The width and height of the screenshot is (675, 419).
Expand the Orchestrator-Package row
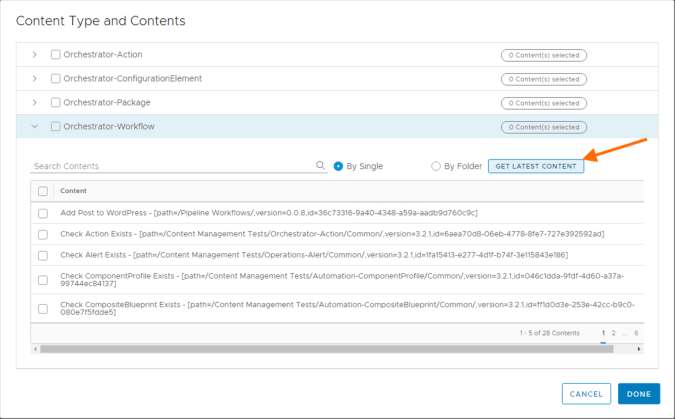(35, 103)
